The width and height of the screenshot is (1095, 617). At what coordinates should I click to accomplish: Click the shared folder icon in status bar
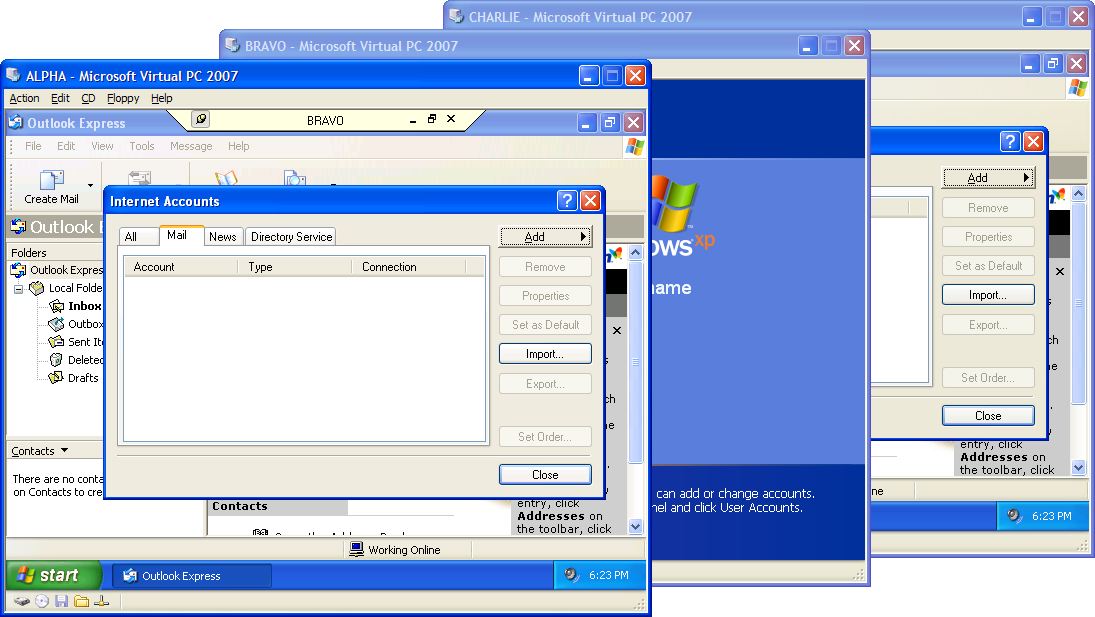[x=82, y=601]
